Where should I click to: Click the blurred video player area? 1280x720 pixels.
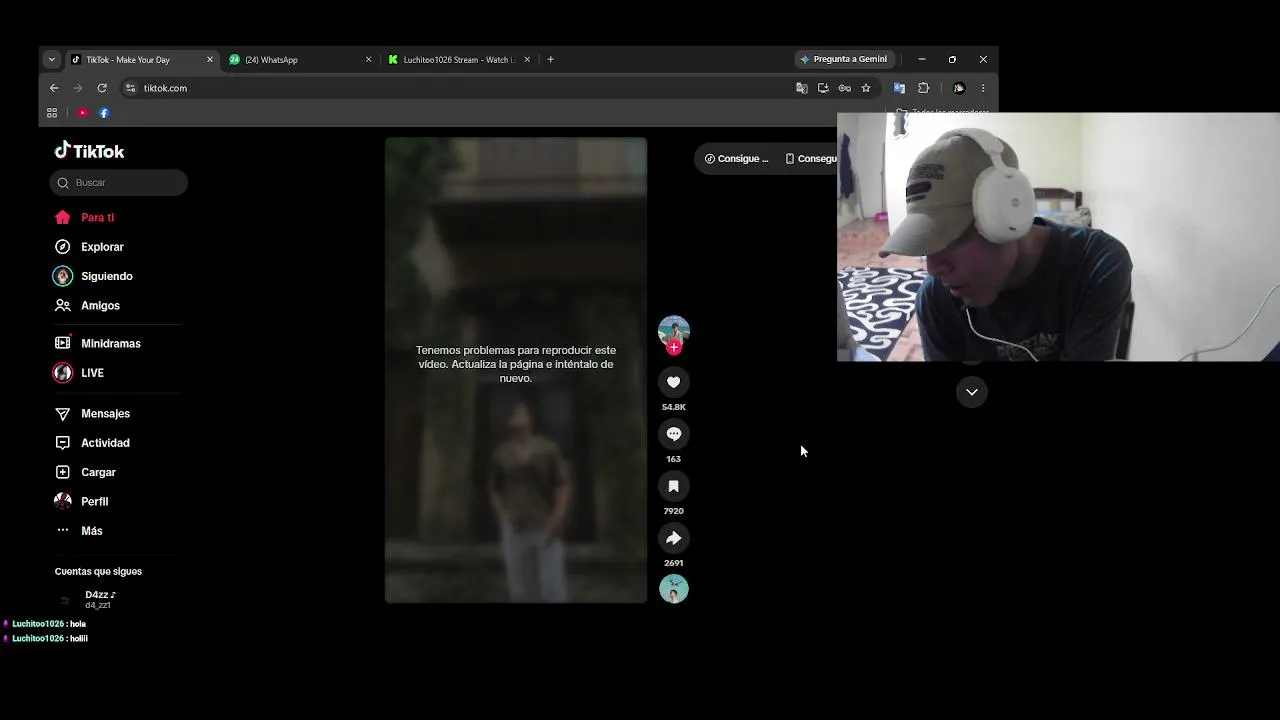pyautogui.click(x=516, y=370)
